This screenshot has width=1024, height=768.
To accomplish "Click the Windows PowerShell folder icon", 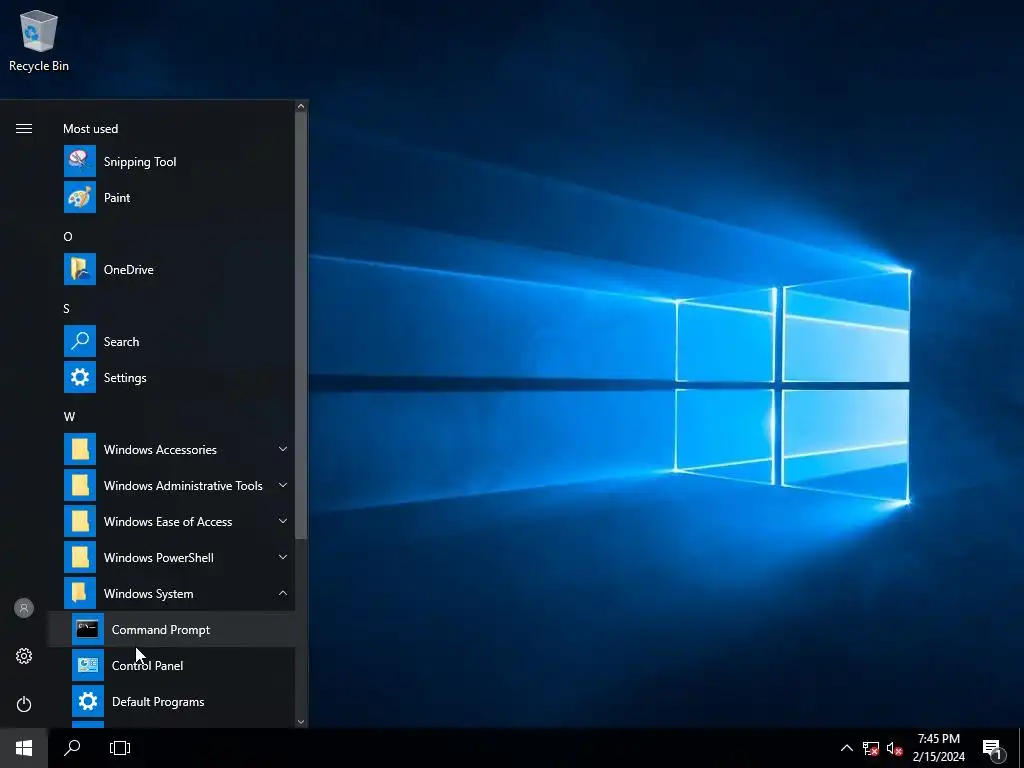I will (x=80, y=557).
